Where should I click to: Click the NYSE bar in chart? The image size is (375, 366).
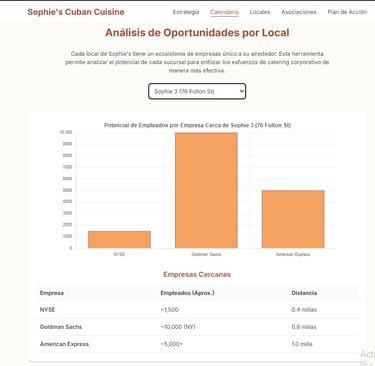(x=119, y=239)
